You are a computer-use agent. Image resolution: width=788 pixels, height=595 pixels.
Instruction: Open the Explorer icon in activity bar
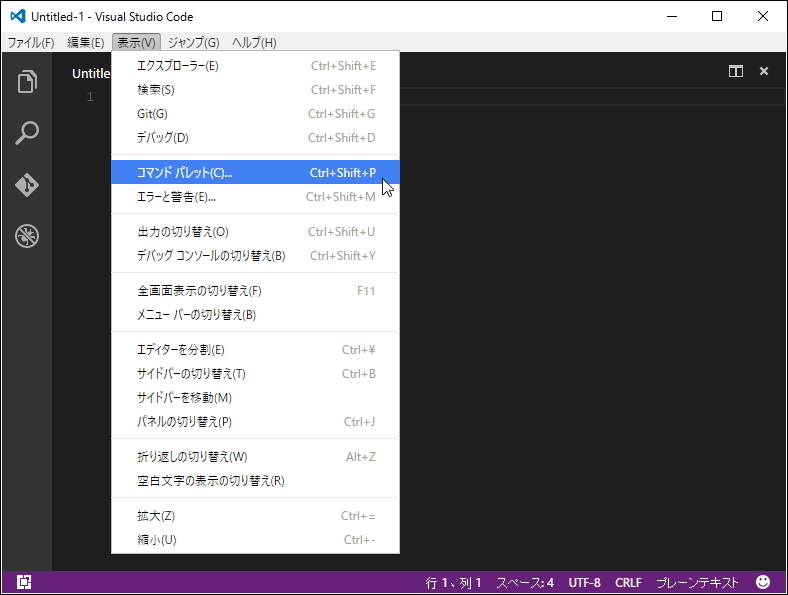27,81
